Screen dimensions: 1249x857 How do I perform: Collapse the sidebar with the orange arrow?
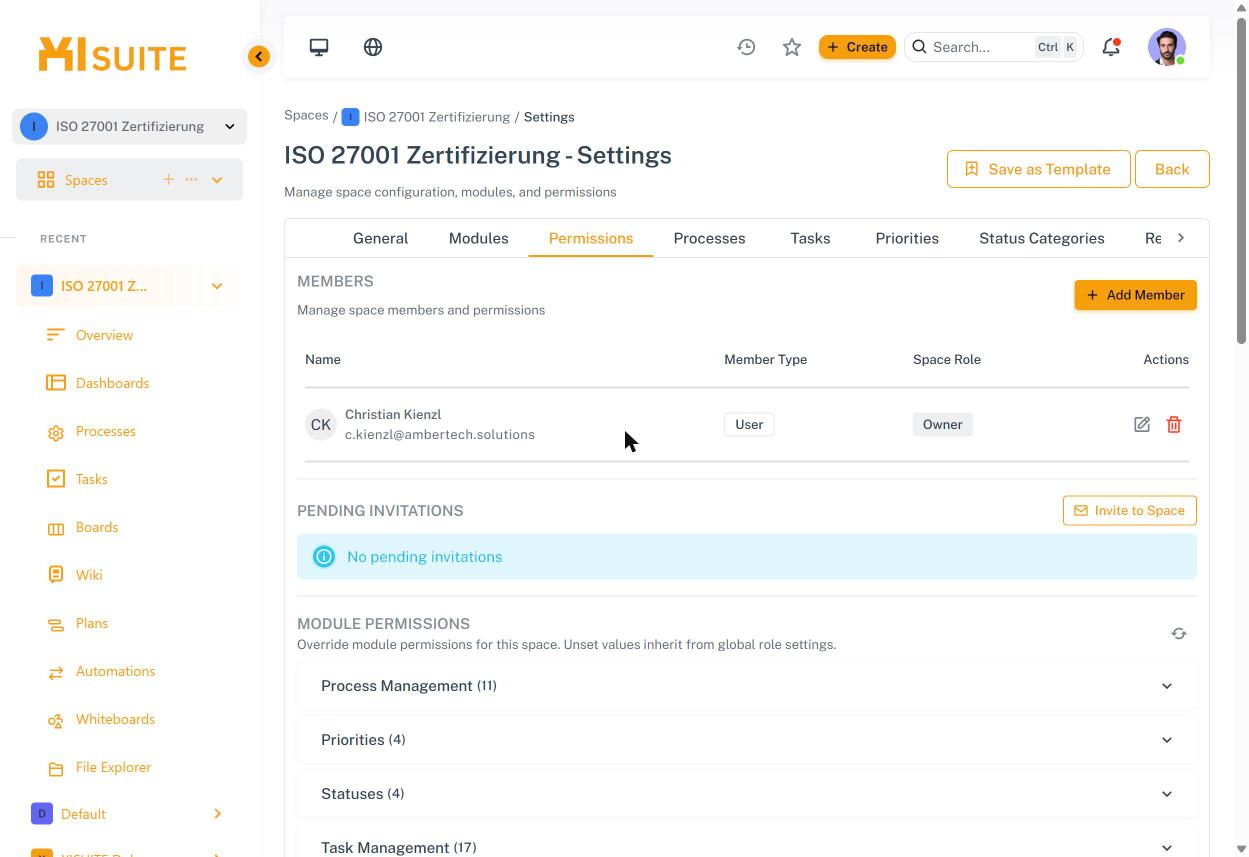(x=259, y=56)
